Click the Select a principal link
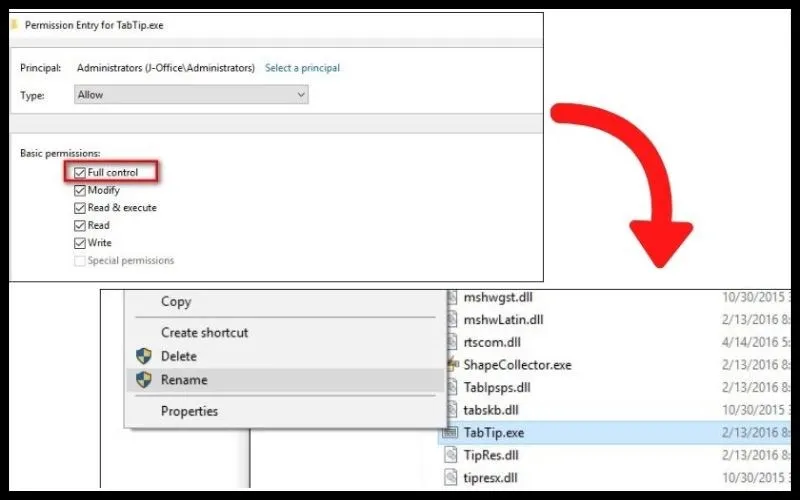This screenshot has width=800, height=500. [x=302, y=68]
